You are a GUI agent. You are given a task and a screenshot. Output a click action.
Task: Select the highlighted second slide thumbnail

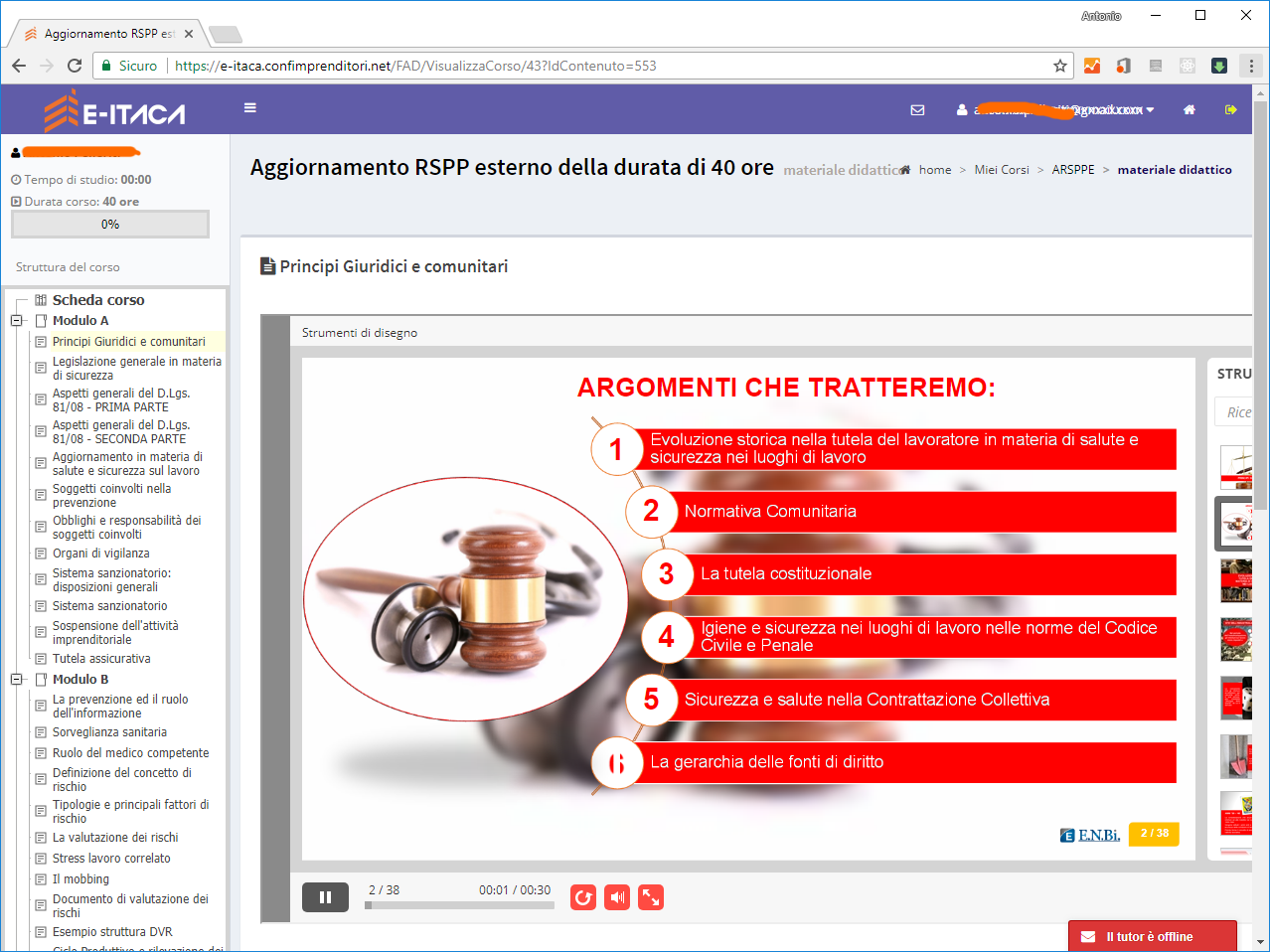[1234, 524]
